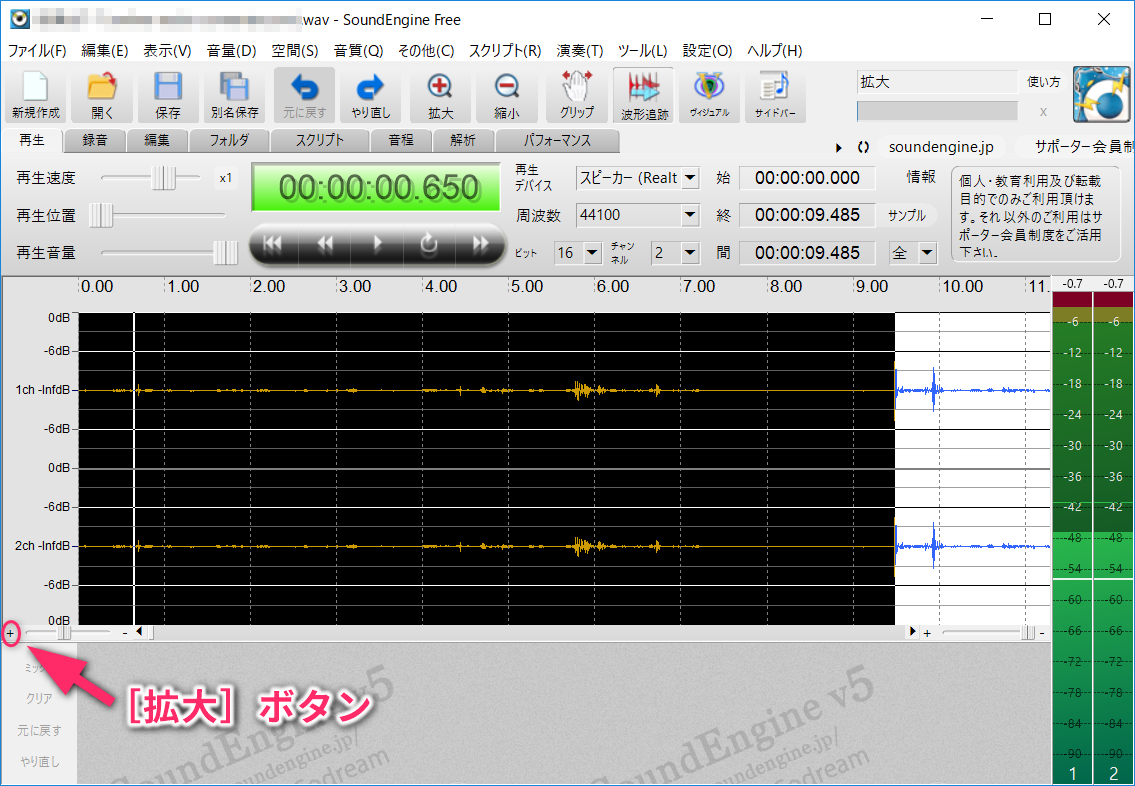Save the file with 保存 icon
This screenshot has height=786, width=1135.
tap(168, 95)
